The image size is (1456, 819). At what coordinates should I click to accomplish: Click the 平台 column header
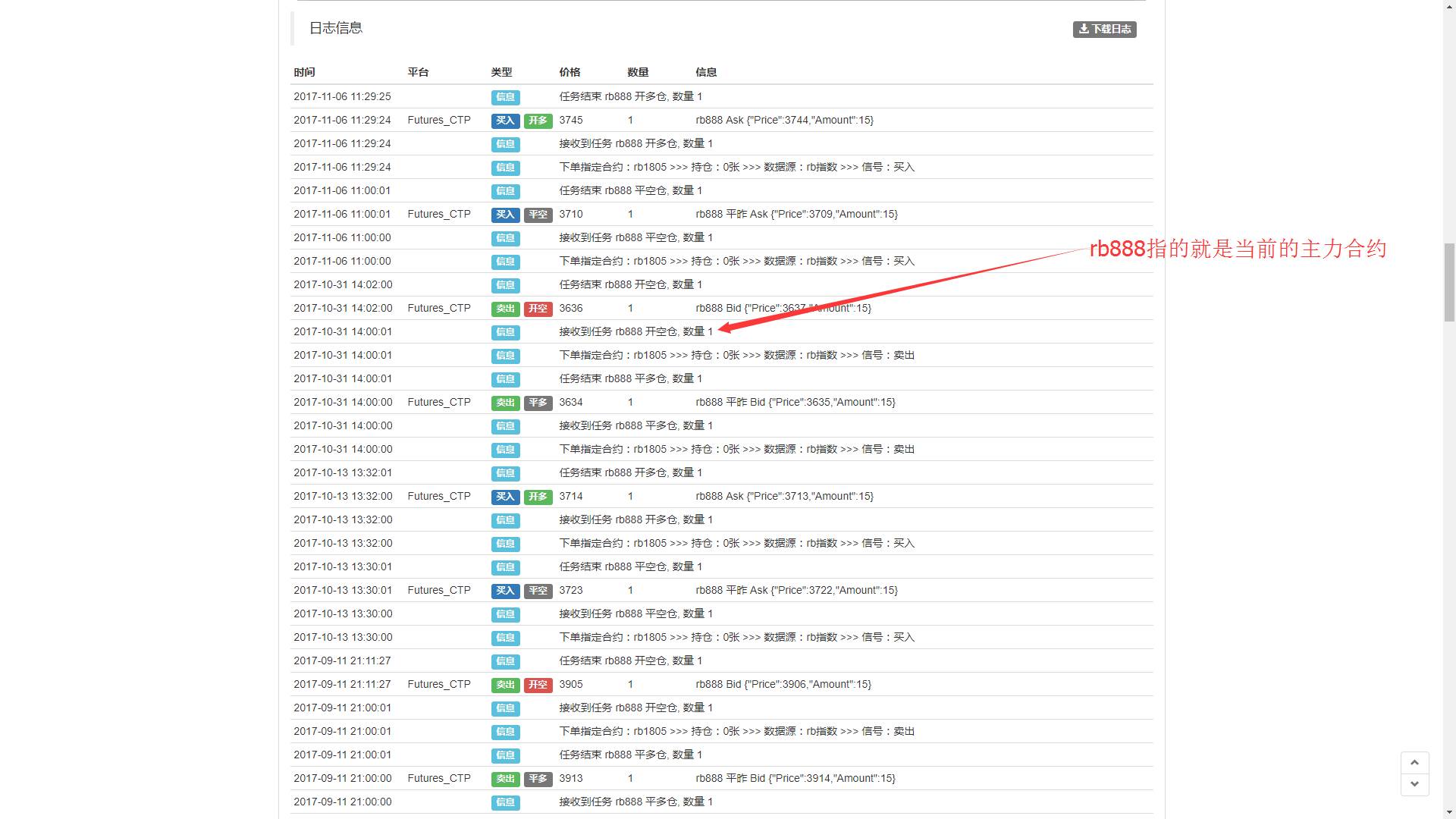(418, 72)
